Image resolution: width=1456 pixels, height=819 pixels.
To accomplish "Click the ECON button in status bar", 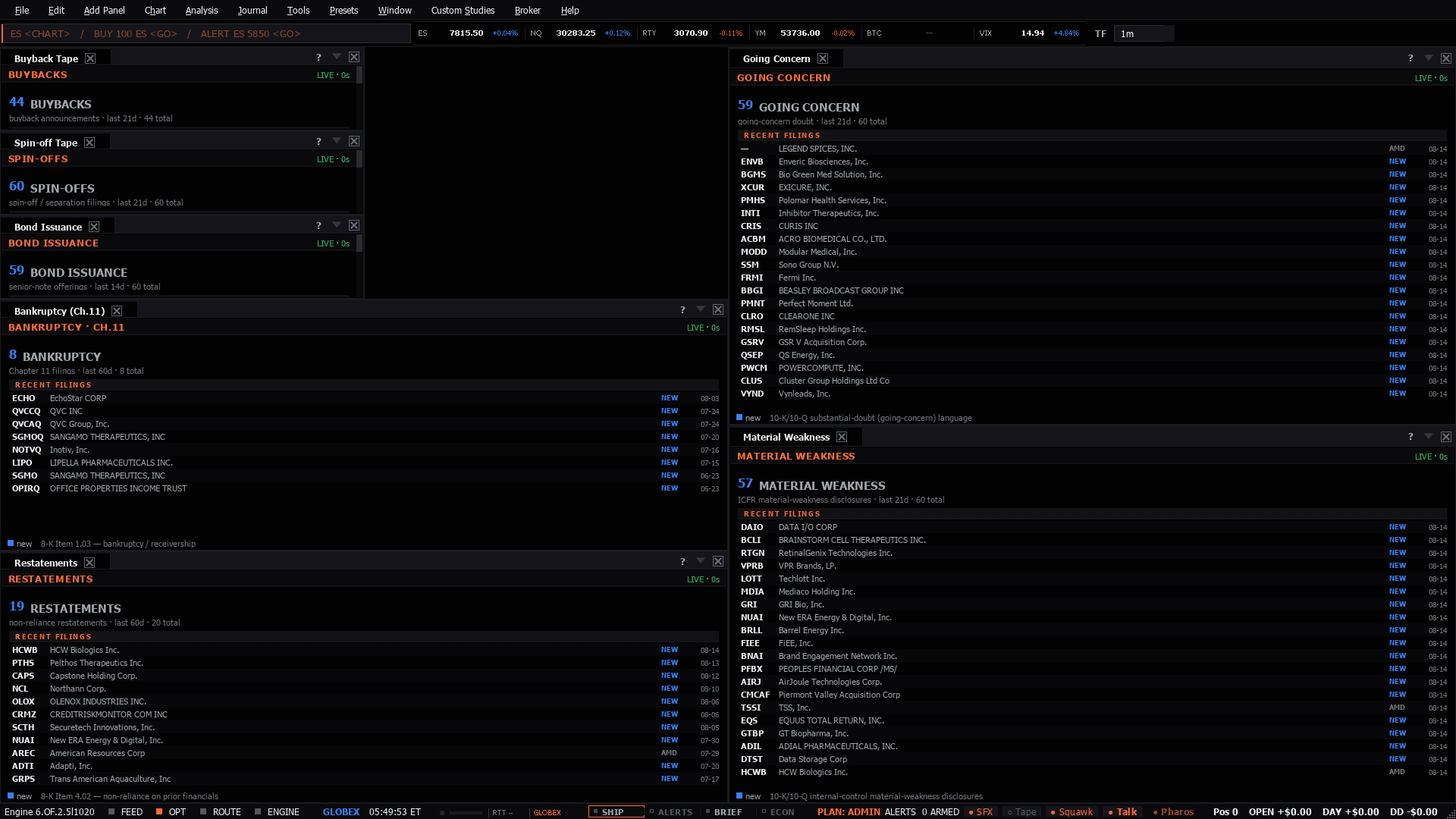I will [x=778, y=812].
